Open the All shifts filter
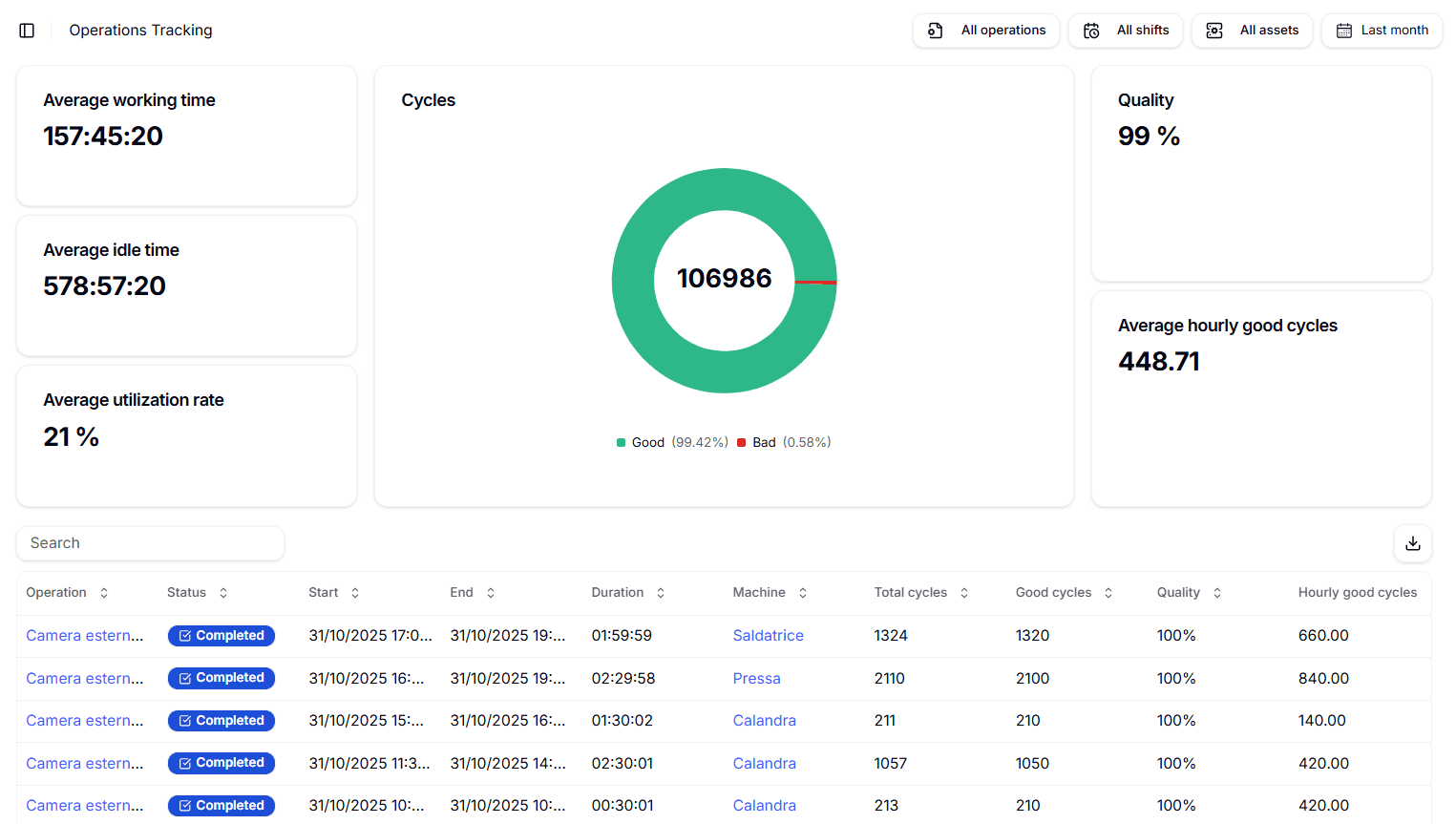Image resolution: width=1456 pixels, height=824 pixels. tap(1126, 31)
